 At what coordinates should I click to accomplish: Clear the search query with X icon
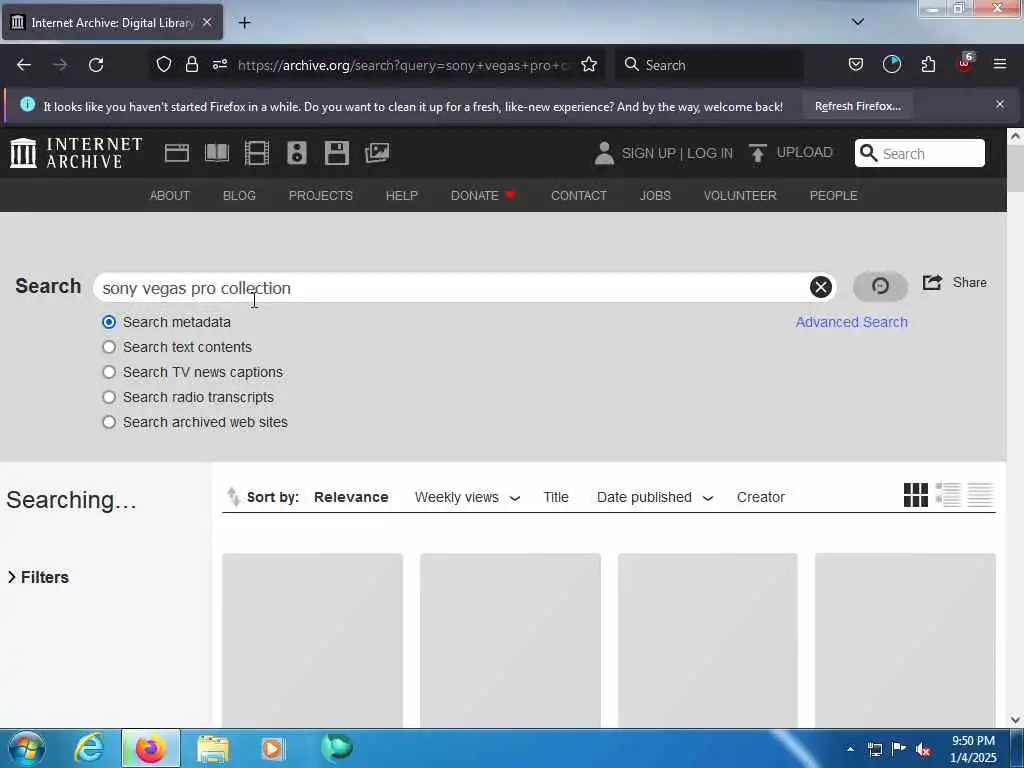[x=821, y=287]
